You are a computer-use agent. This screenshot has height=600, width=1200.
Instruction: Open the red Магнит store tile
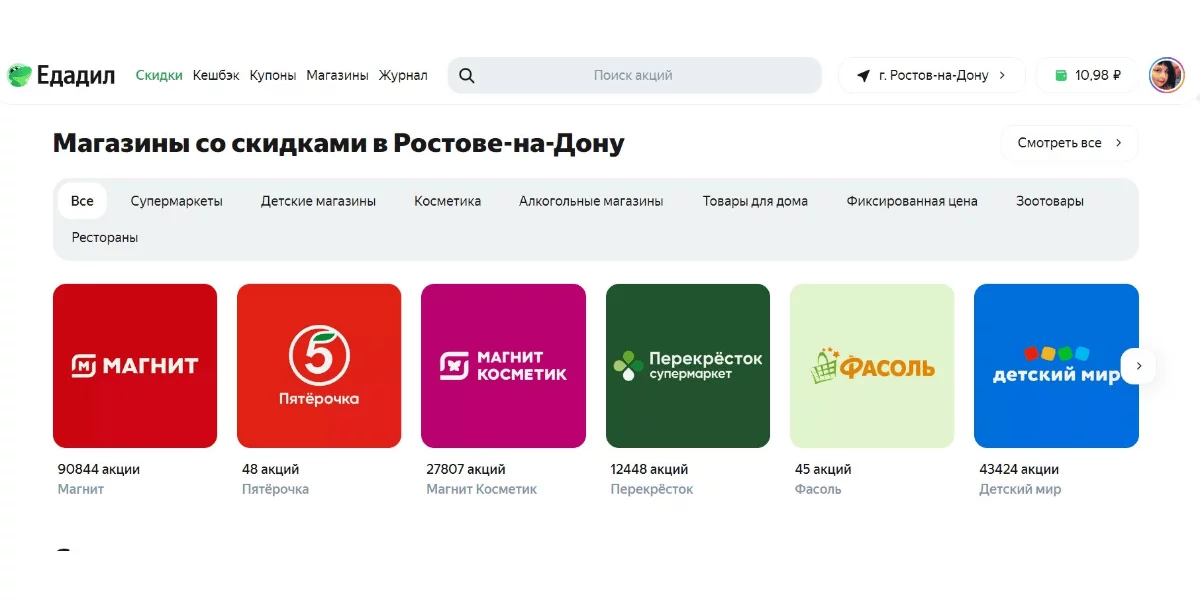tap(135, 366)
